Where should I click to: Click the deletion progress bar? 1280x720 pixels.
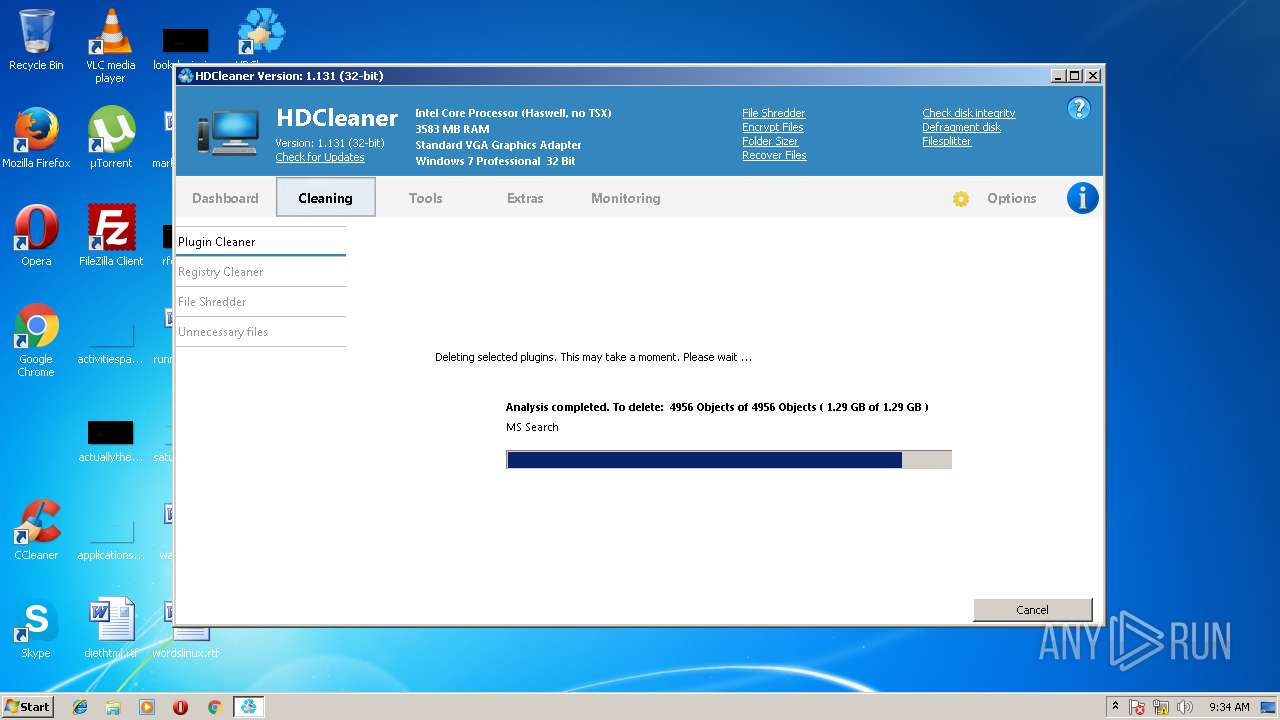[x=728, y=459]
